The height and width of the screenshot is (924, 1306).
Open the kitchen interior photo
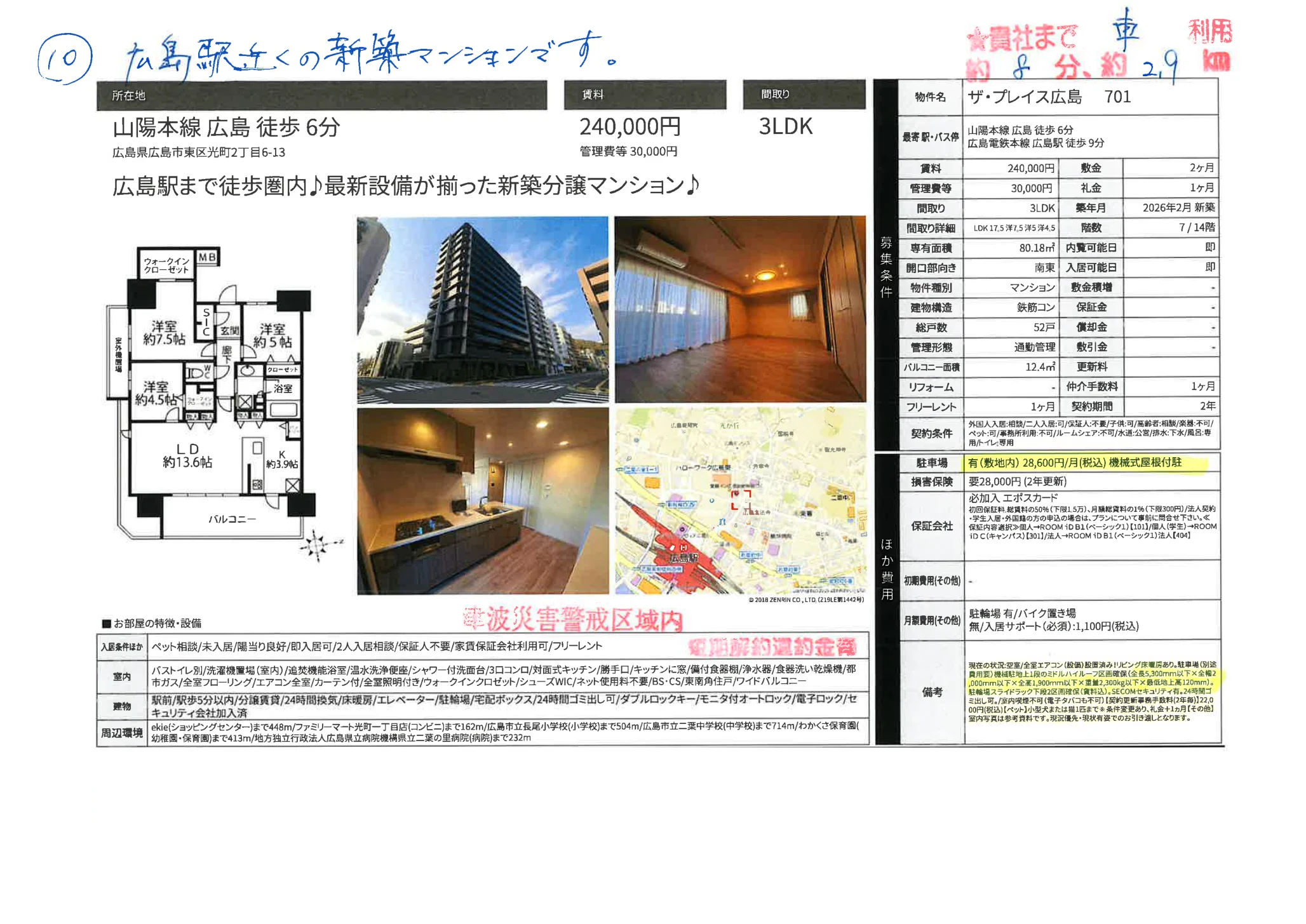pyautogui.click(x=483, y=501)
